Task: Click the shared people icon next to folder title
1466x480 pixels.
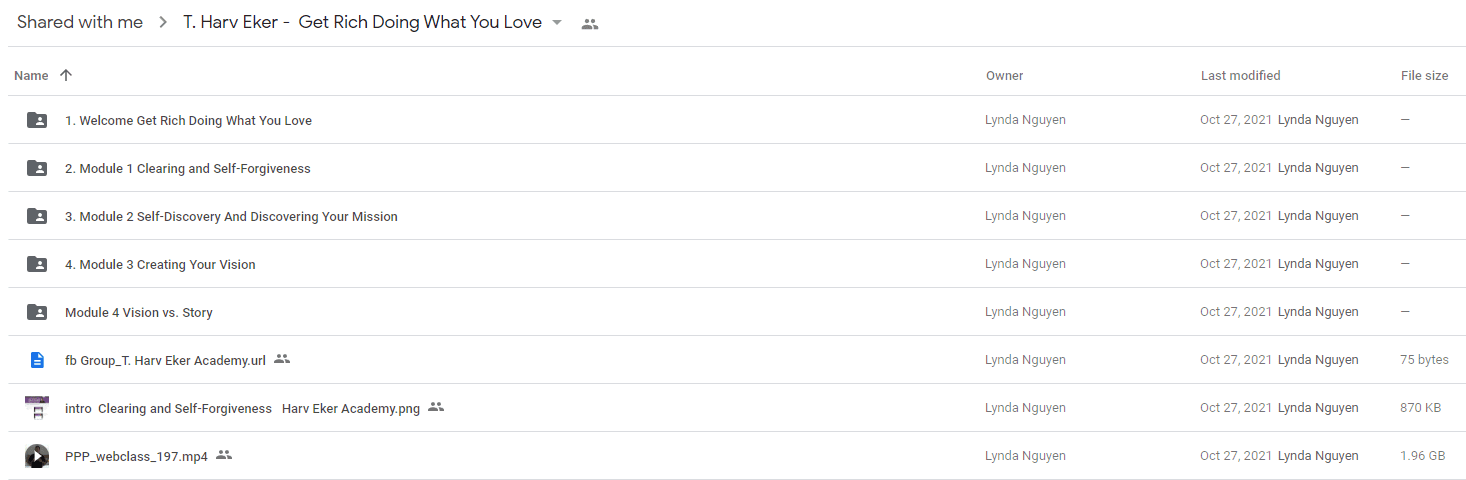Action: (590, 24)
